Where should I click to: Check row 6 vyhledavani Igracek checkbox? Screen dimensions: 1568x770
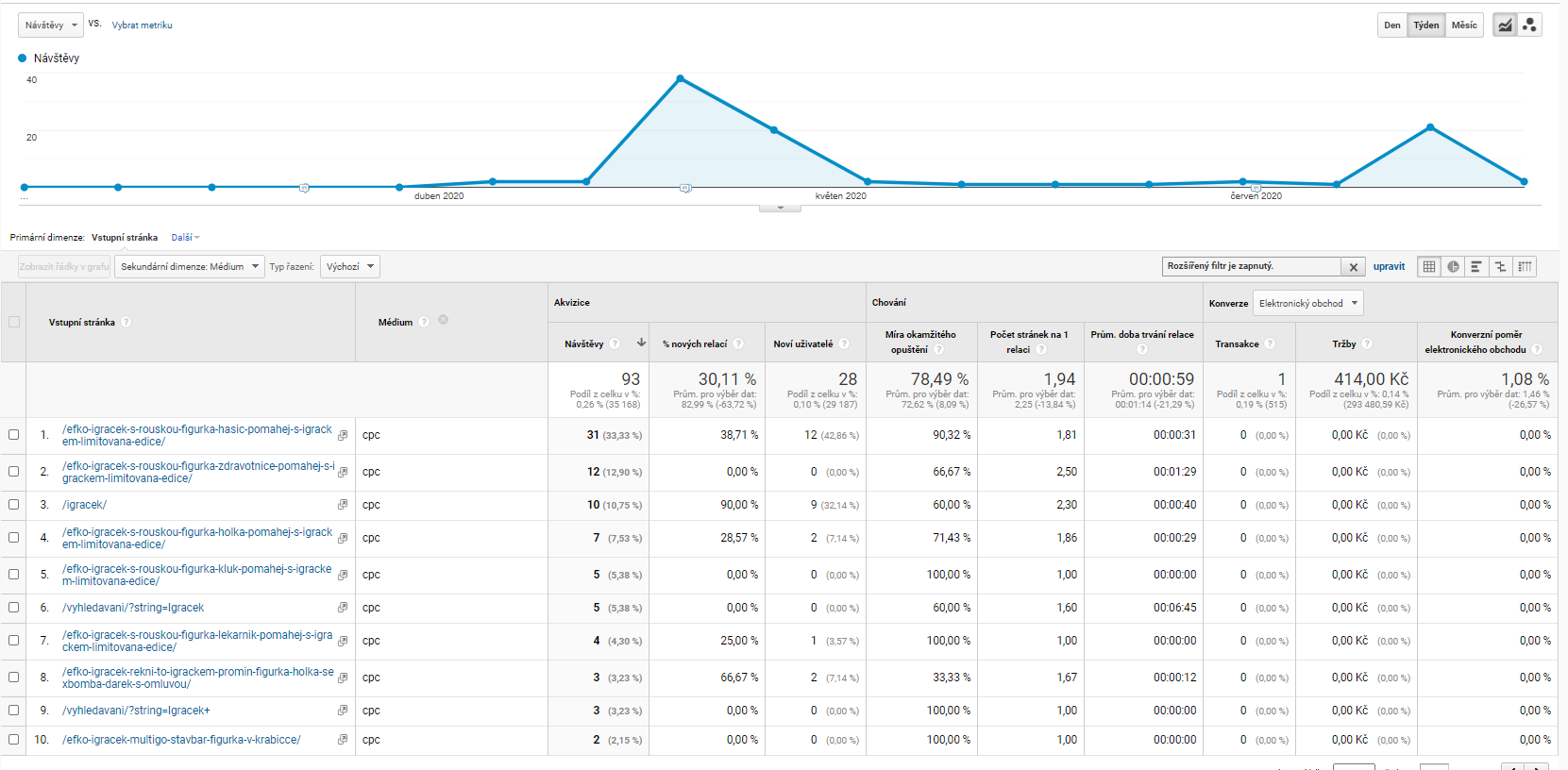point(14,607)
